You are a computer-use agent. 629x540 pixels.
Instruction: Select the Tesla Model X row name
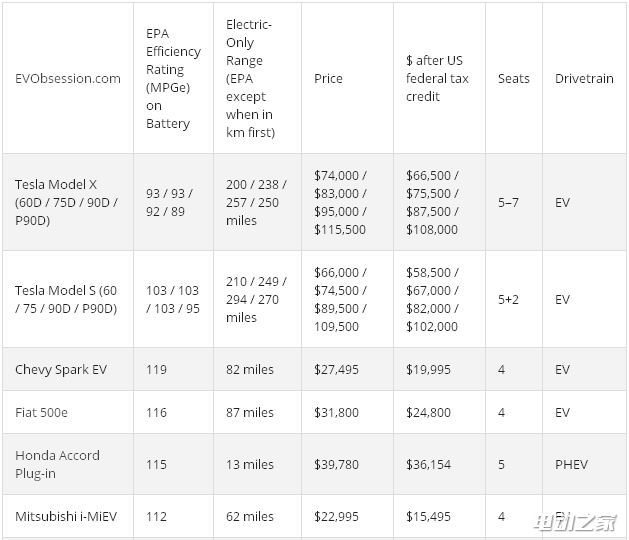point(66,202)
